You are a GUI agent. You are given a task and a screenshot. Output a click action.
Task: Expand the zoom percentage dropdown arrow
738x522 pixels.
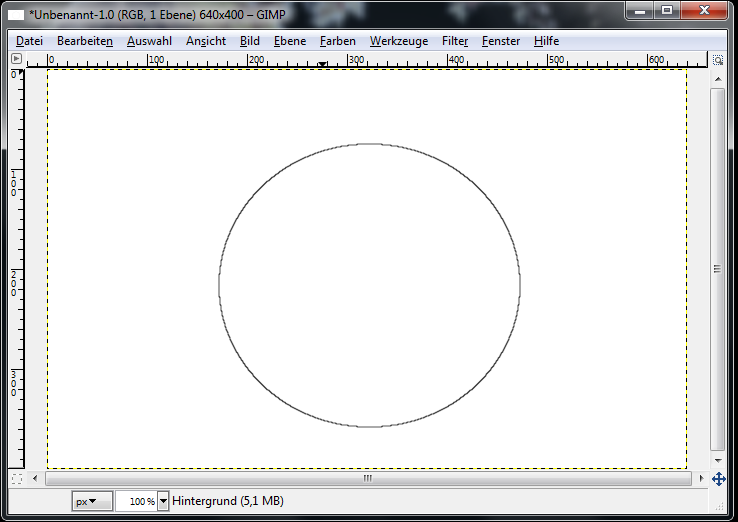163,501
